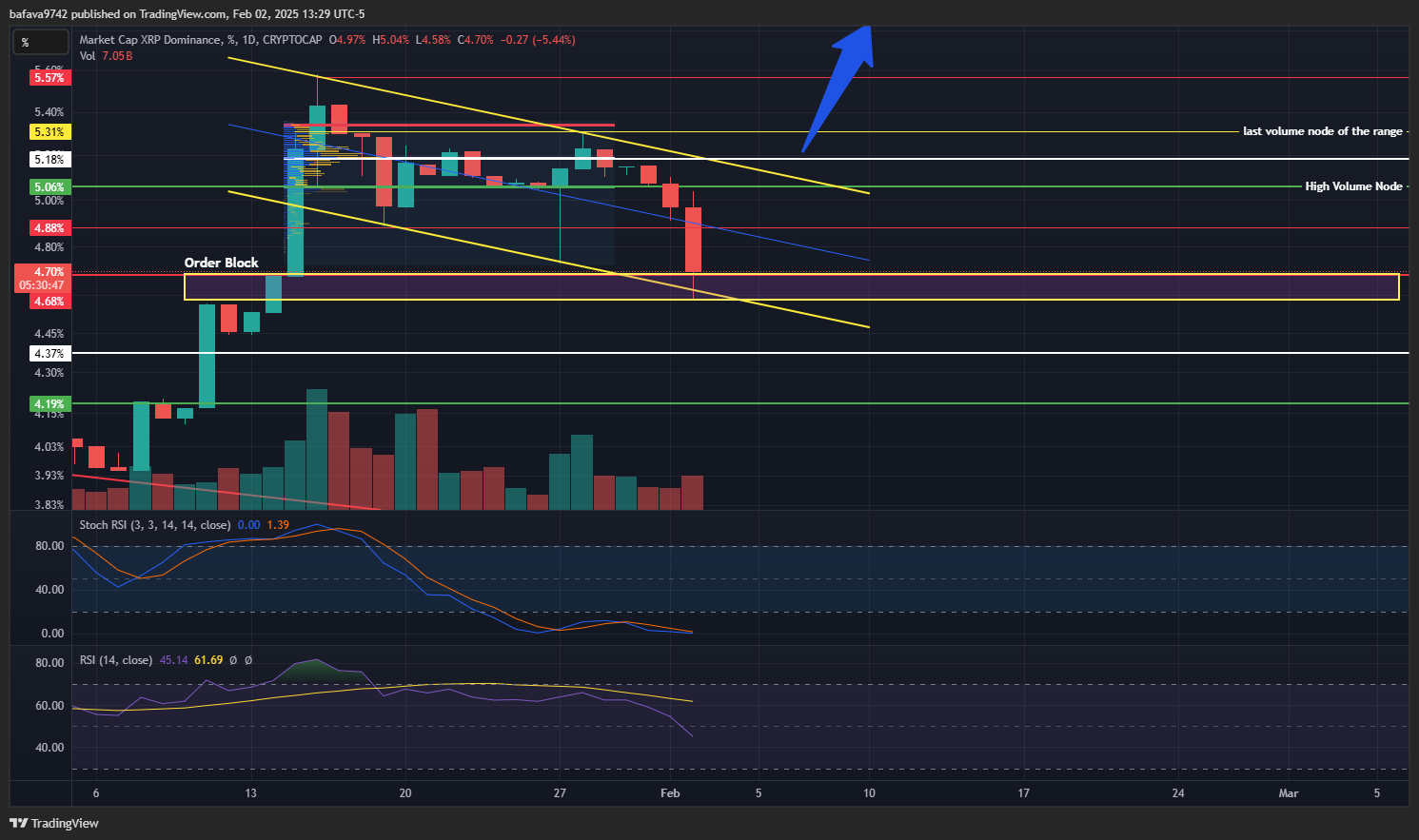Click the low value L4.58%

(433, 40)
